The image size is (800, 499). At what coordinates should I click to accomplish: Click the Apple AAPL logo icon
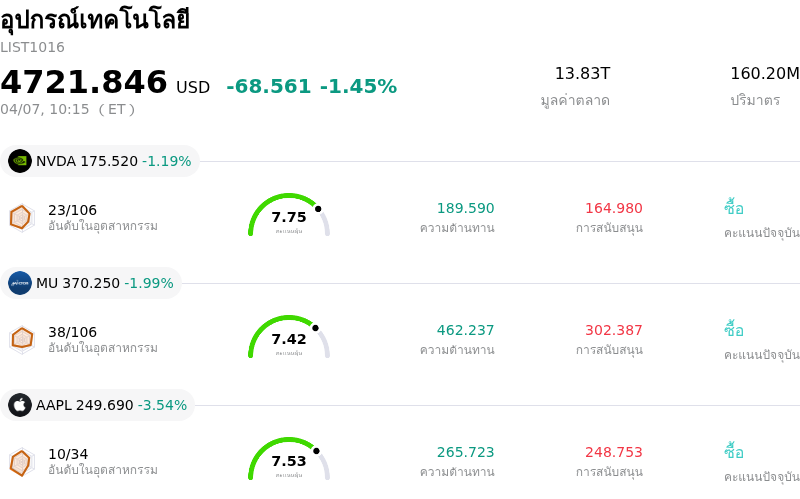(20, 405)
